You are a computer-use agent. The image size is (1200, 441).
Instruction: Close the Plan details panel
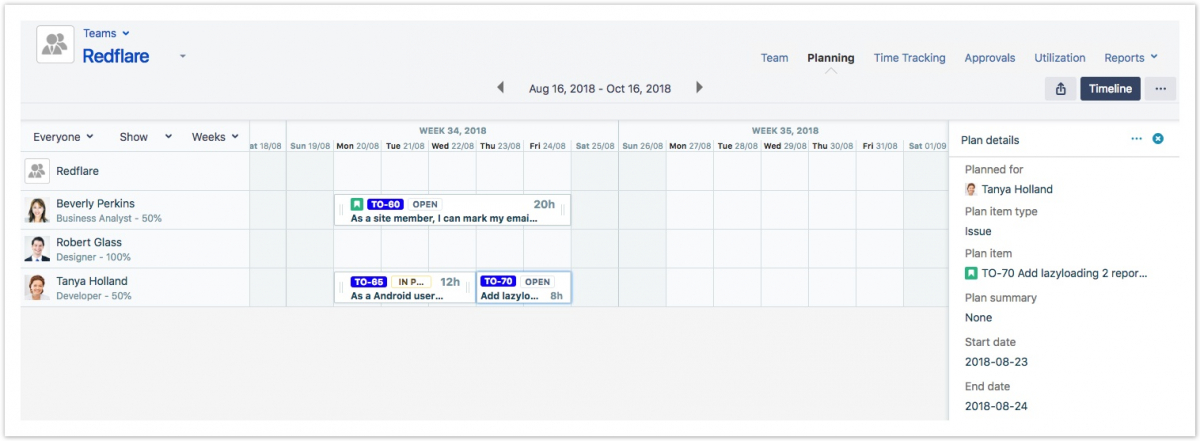1158,139
